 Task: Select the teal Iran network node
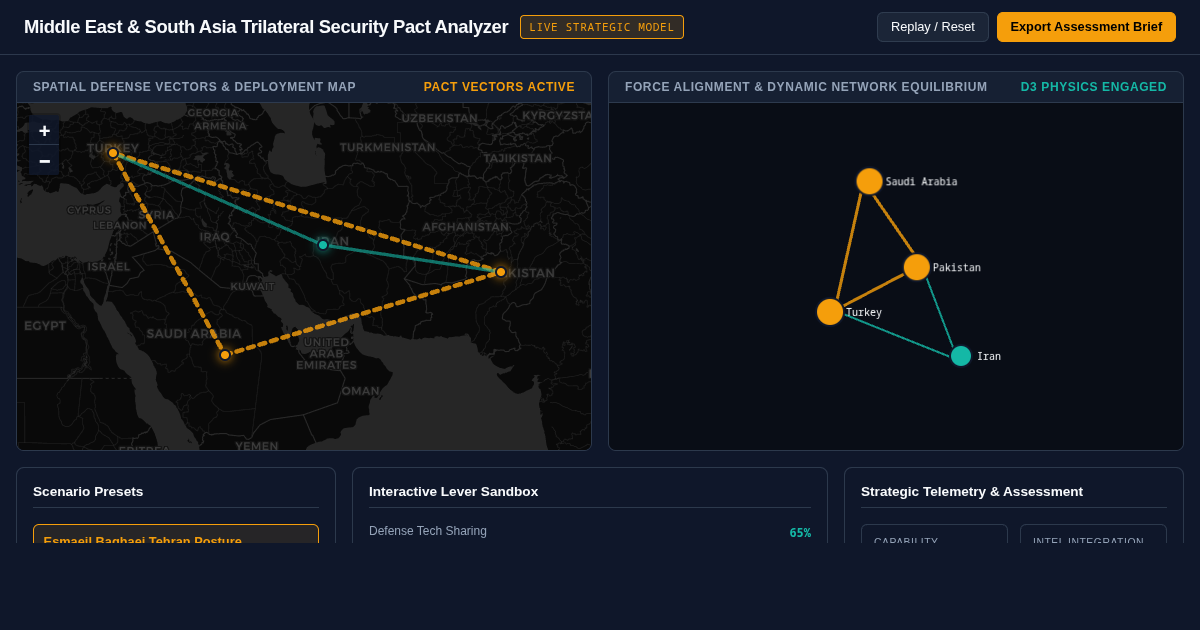pyautogui.click(x=961, y=356)
